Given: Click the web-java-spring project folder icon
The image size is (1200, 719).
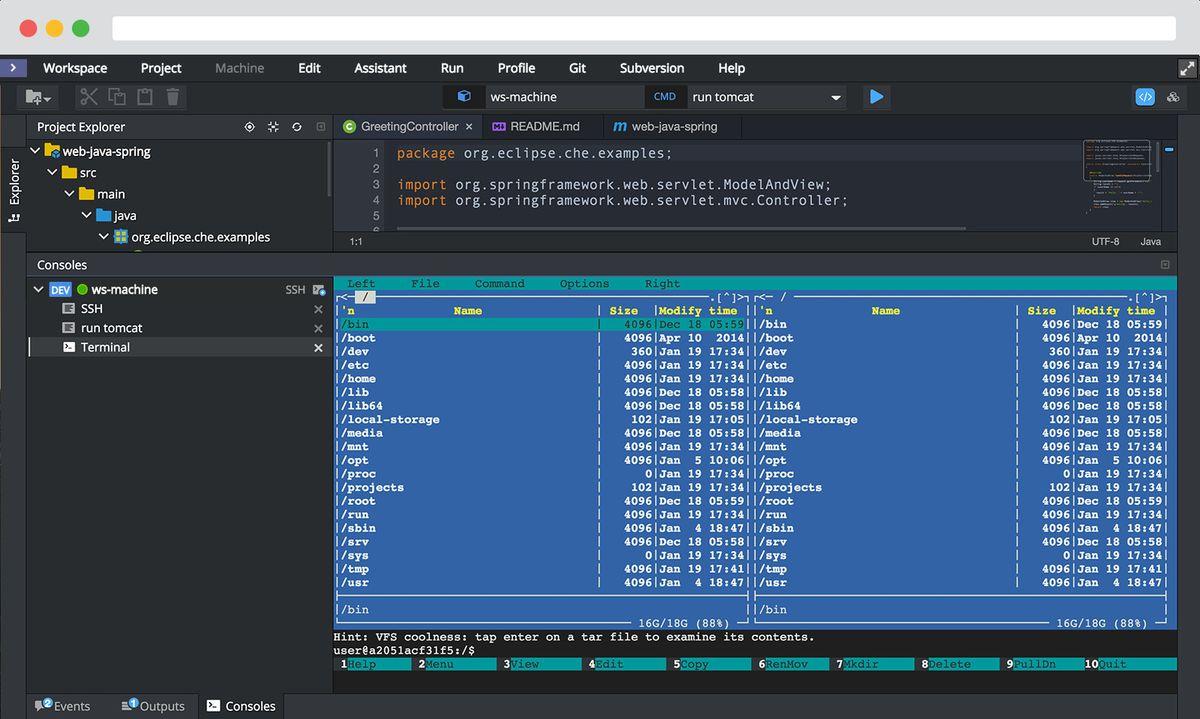Looking at the screenshot, I should point(53,151).
